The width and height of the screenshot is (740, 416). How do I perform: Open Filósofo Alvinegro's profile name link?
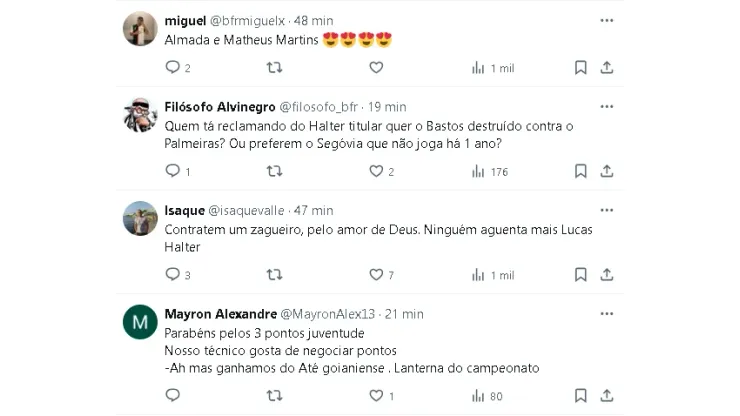coord(219,107)
